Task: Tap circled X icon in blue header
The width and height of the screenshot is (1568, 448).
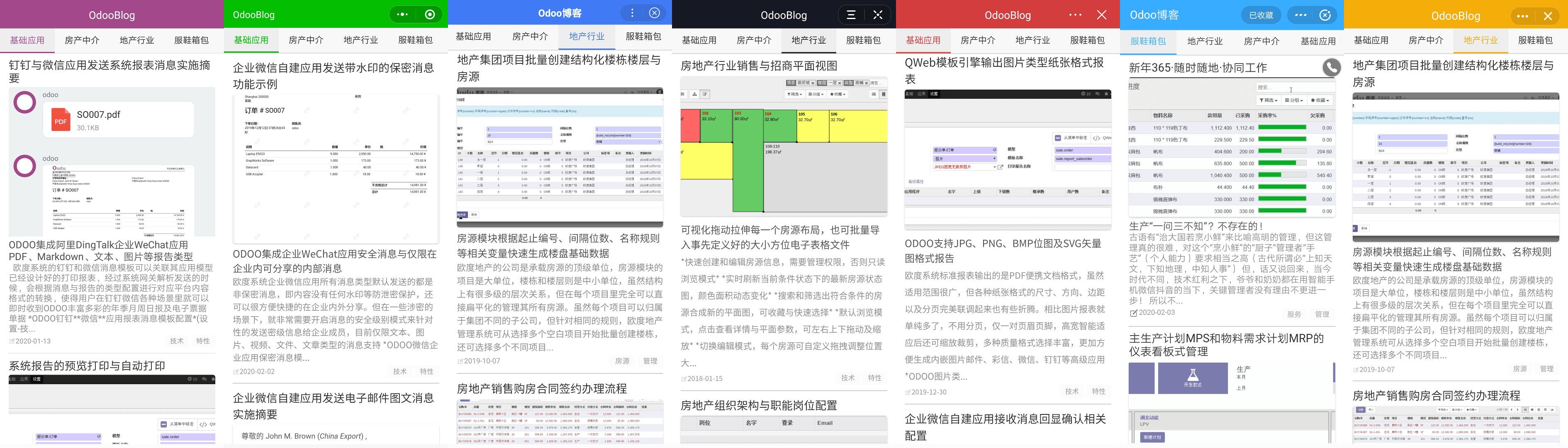Action: (x=654, y=13)
